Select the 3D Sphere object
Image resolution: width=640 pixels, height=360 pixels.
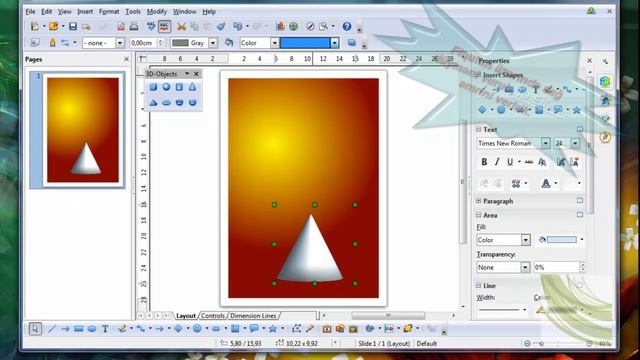point(166,87)
